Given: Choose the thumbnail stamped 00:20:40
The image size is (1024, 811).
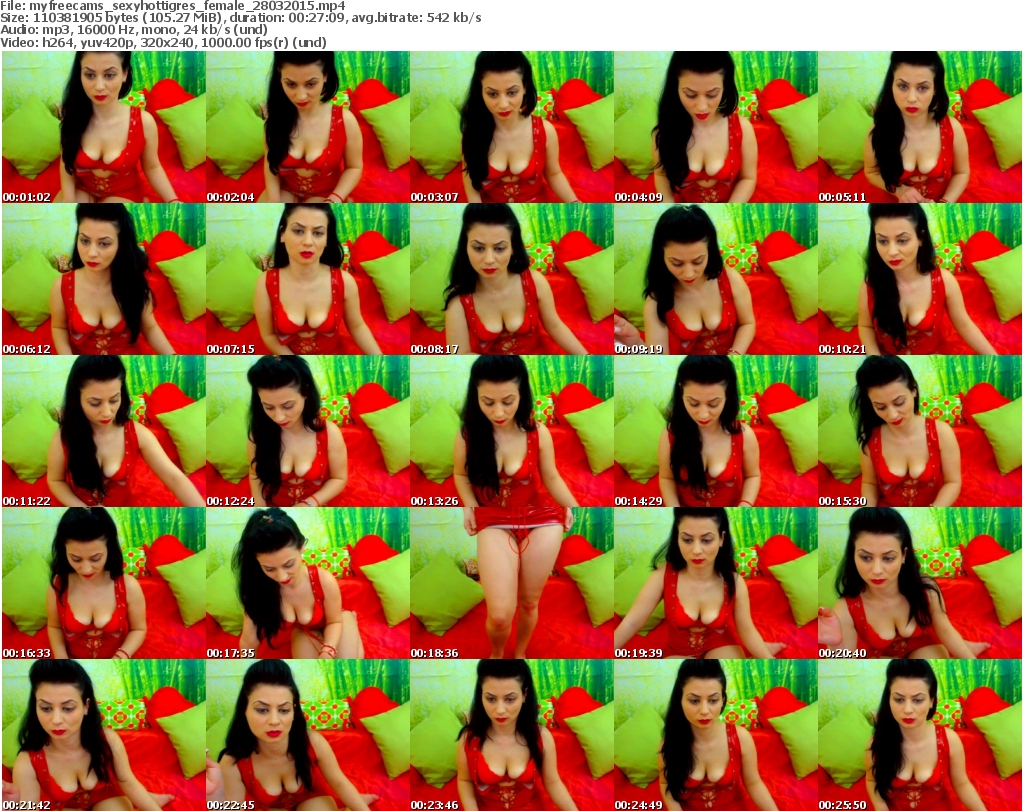Looking at the screenshot, I should tap(920, 583).
